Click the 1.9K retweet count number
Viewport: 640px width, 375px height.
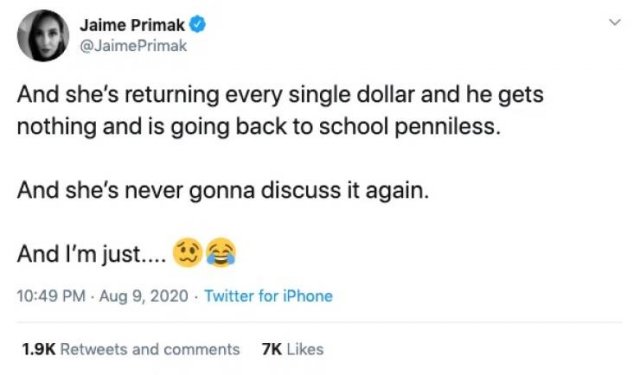[38, 349]
